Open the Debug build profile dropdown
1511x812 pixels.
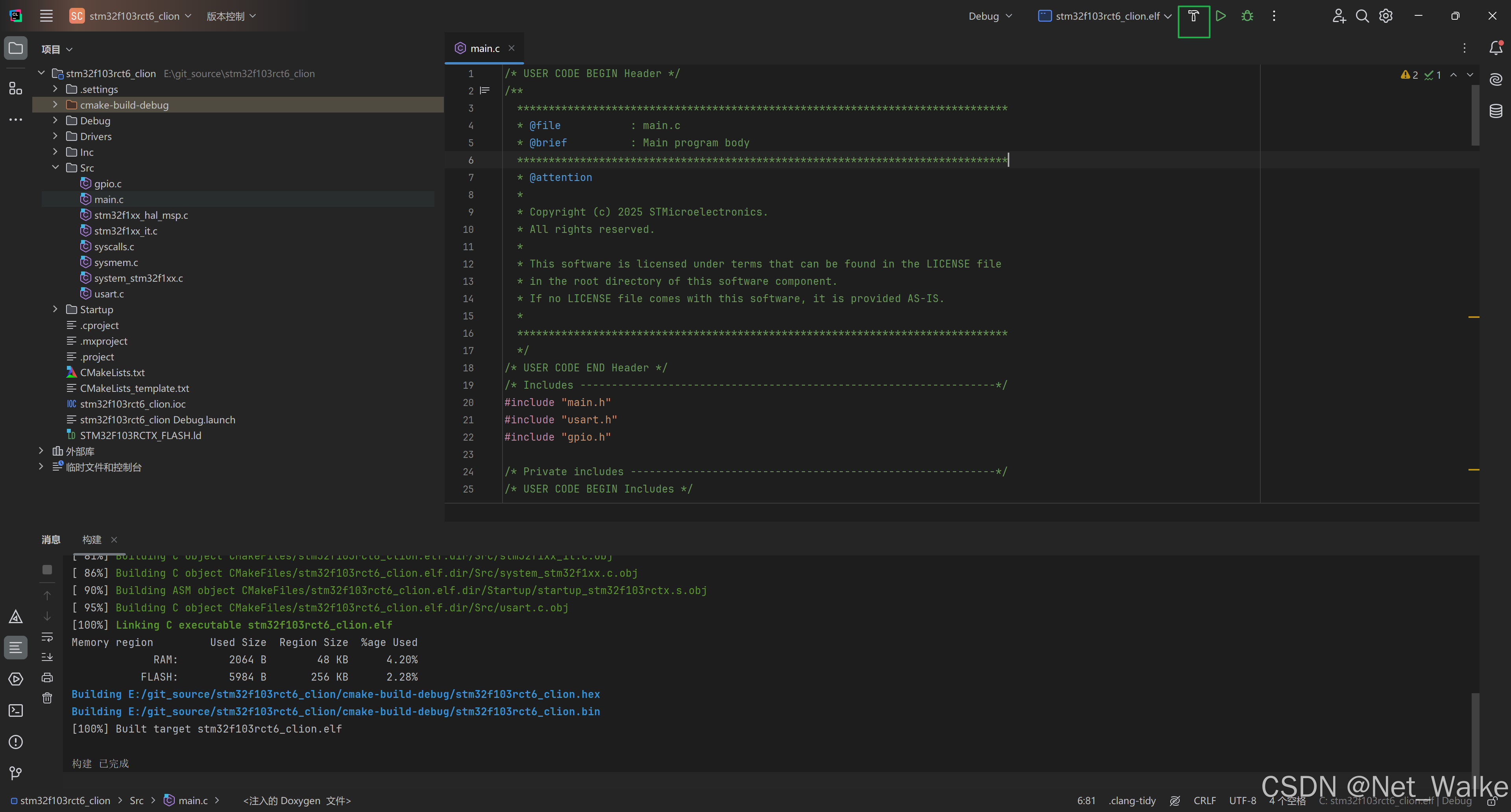990,17
